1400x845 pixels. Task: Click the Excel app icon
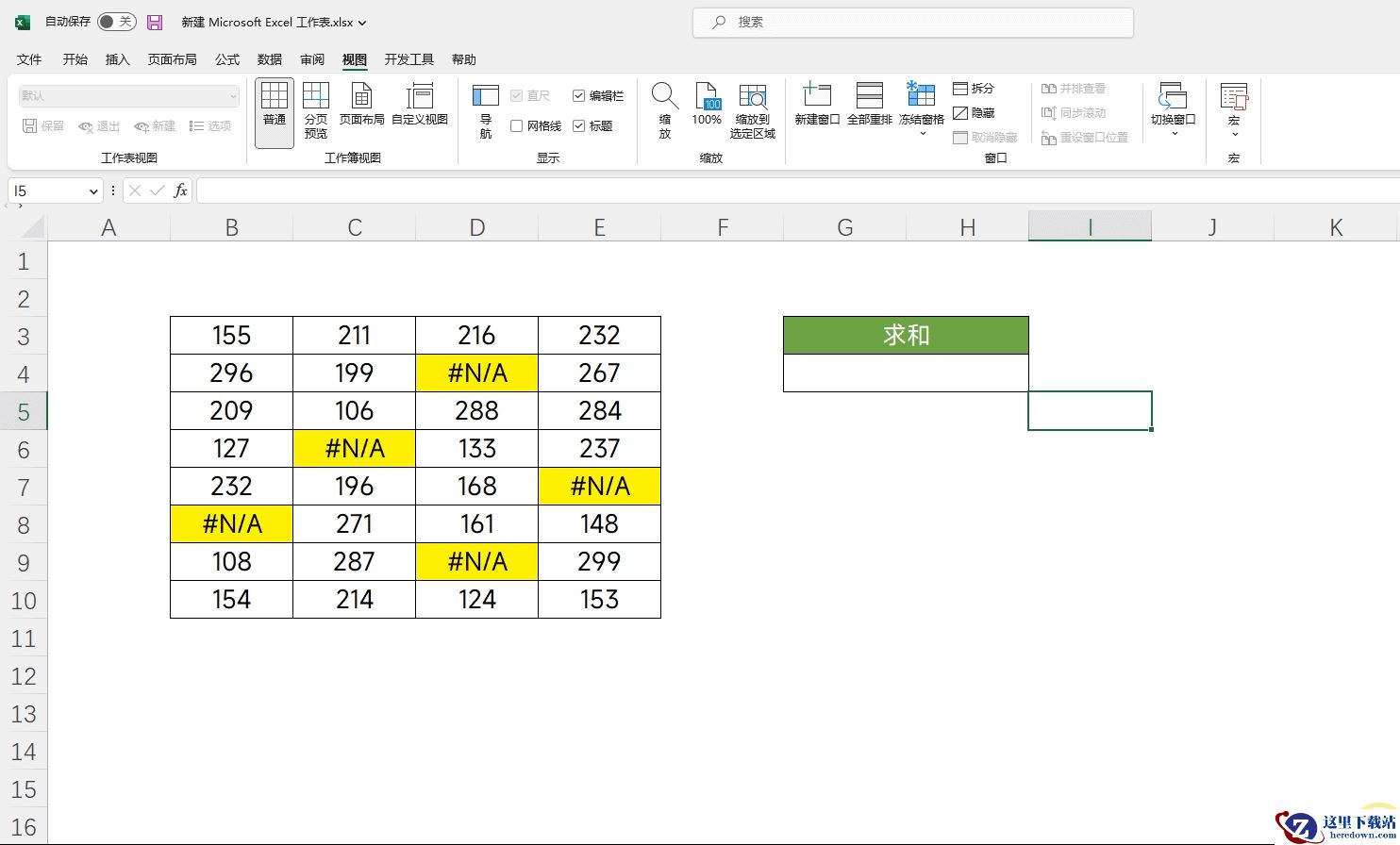pos(23,22)
